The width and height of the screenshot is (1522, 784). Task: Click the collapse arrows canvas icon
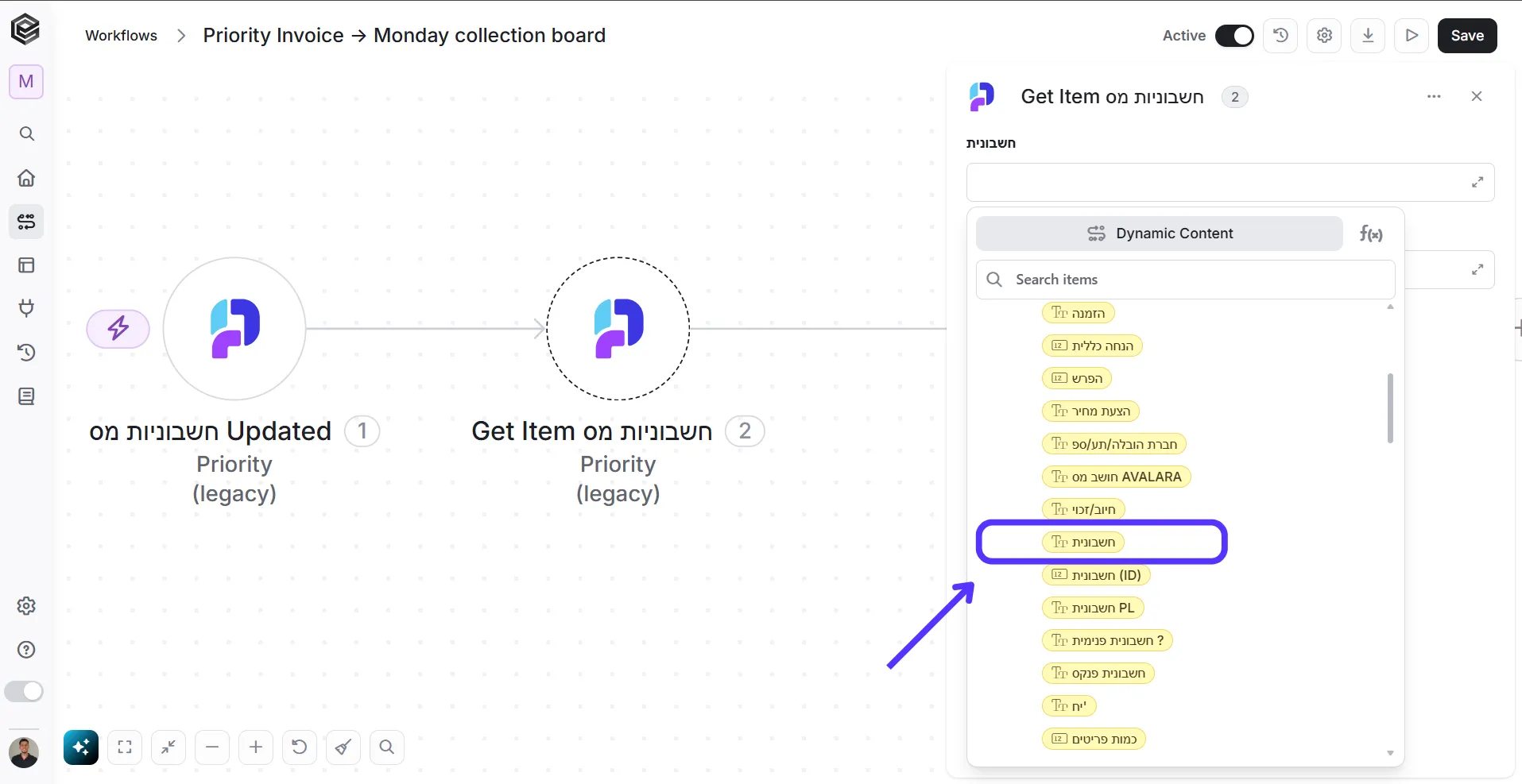coord(168,747)
